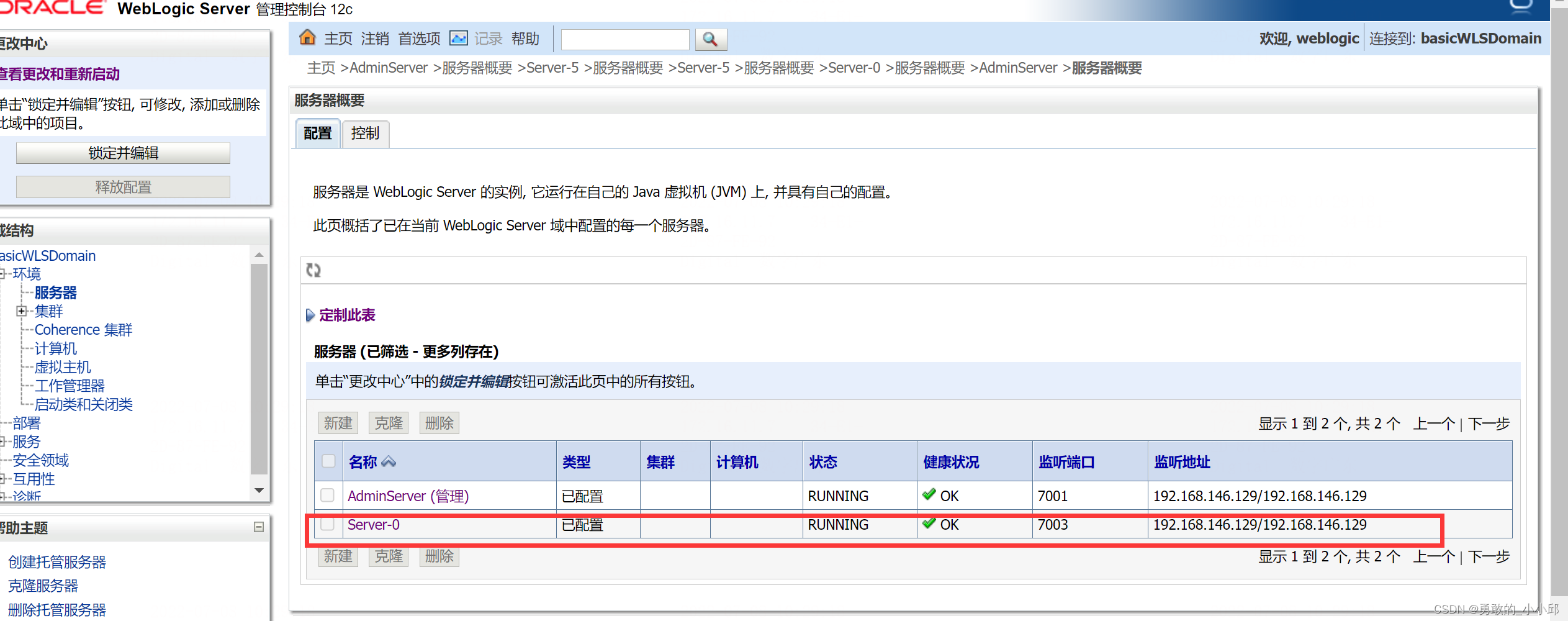Click domain tree scrollbar up arrow
Image resolution: width=1568 pixels, height=621 pixels.
click(x=259, y=255)
